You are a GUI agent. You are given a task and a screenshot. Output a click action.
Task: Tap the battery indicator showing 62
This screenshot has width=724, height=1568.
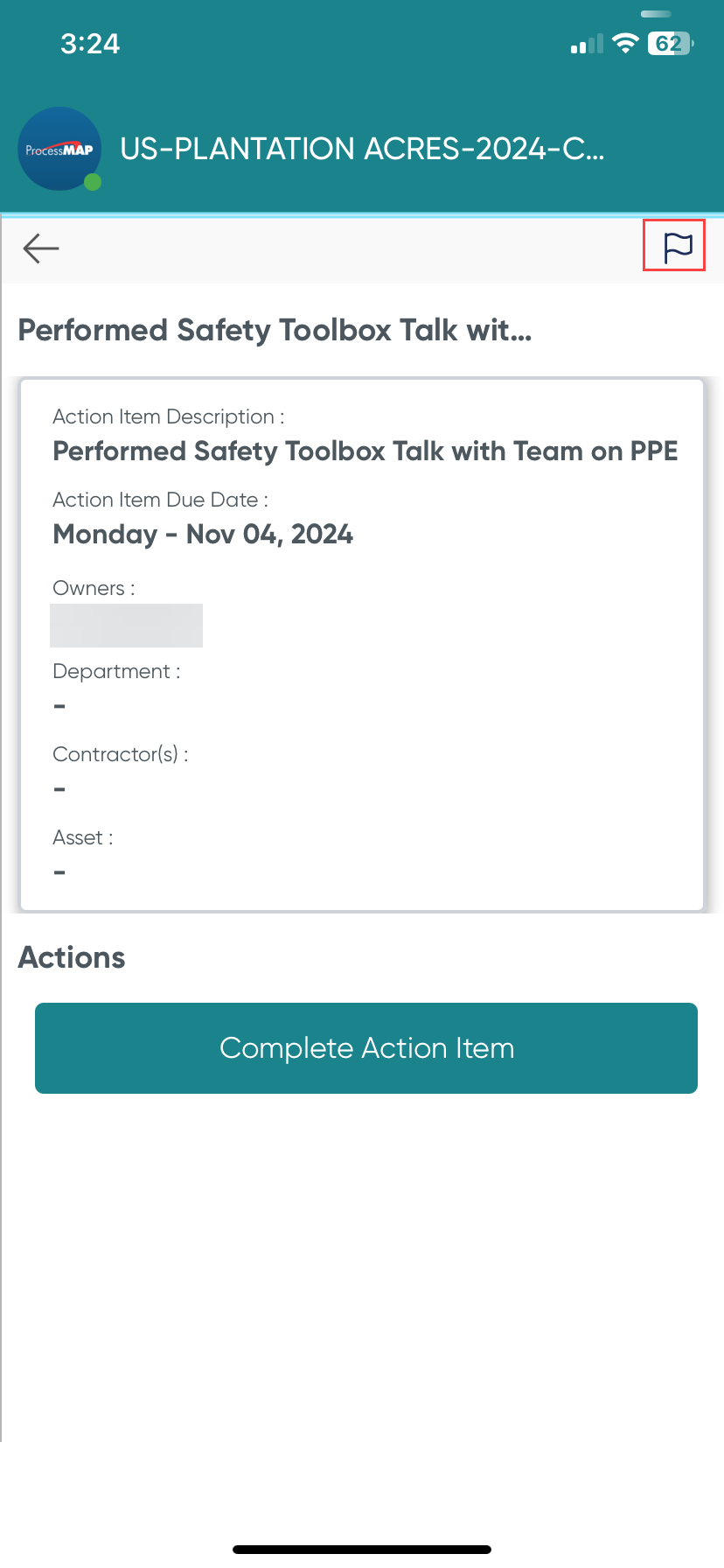pos(668,43)
